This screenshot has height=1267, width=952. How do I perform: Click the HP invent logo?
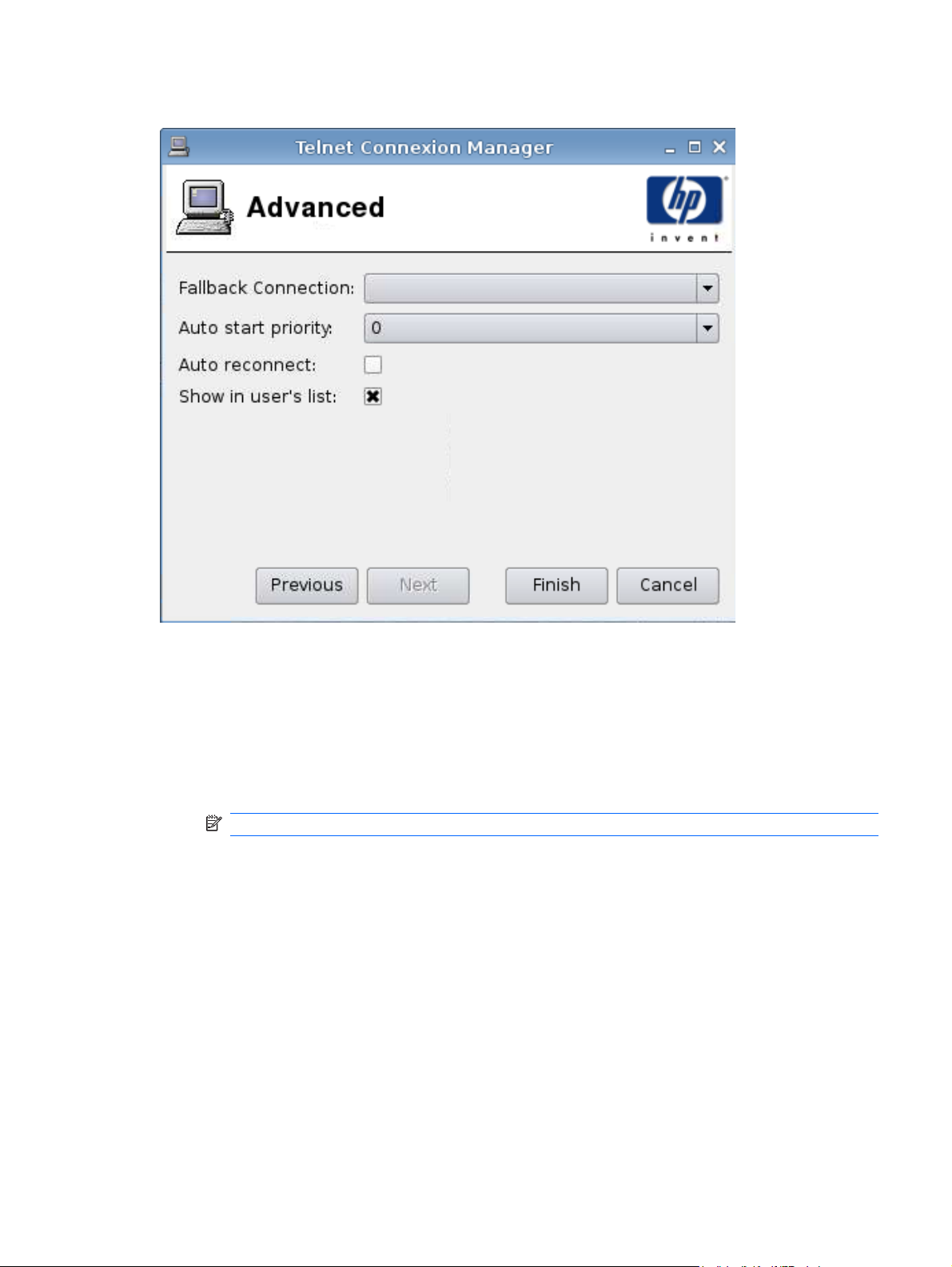(x=685, y=208)
